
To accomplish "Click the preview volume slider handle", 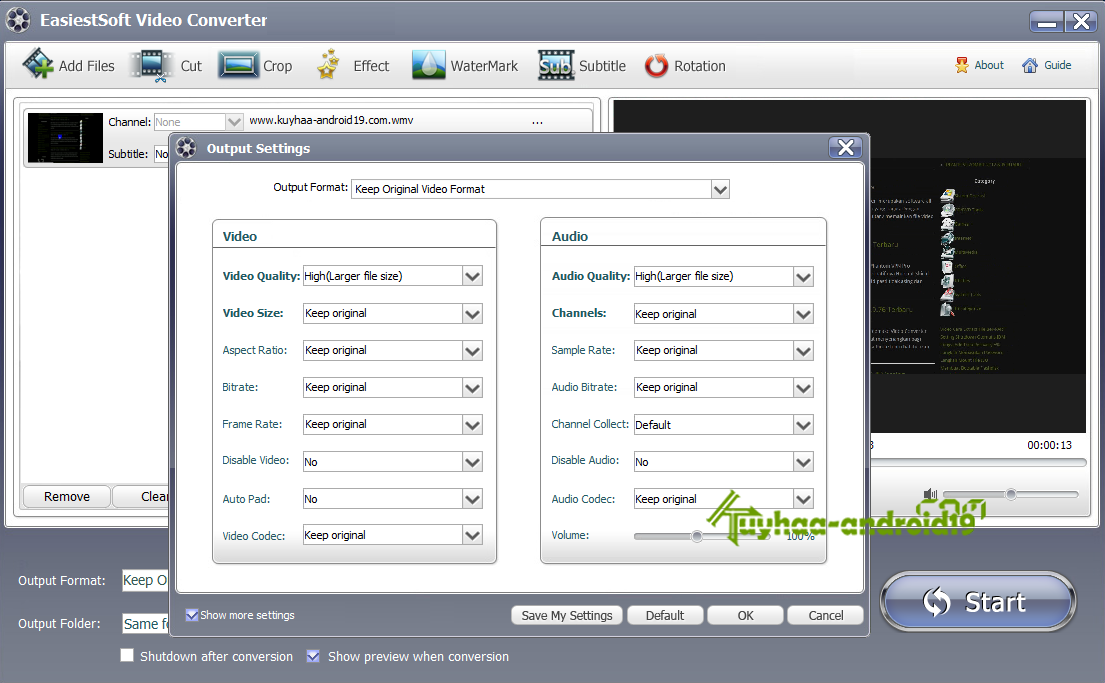I will point(1011,494).
